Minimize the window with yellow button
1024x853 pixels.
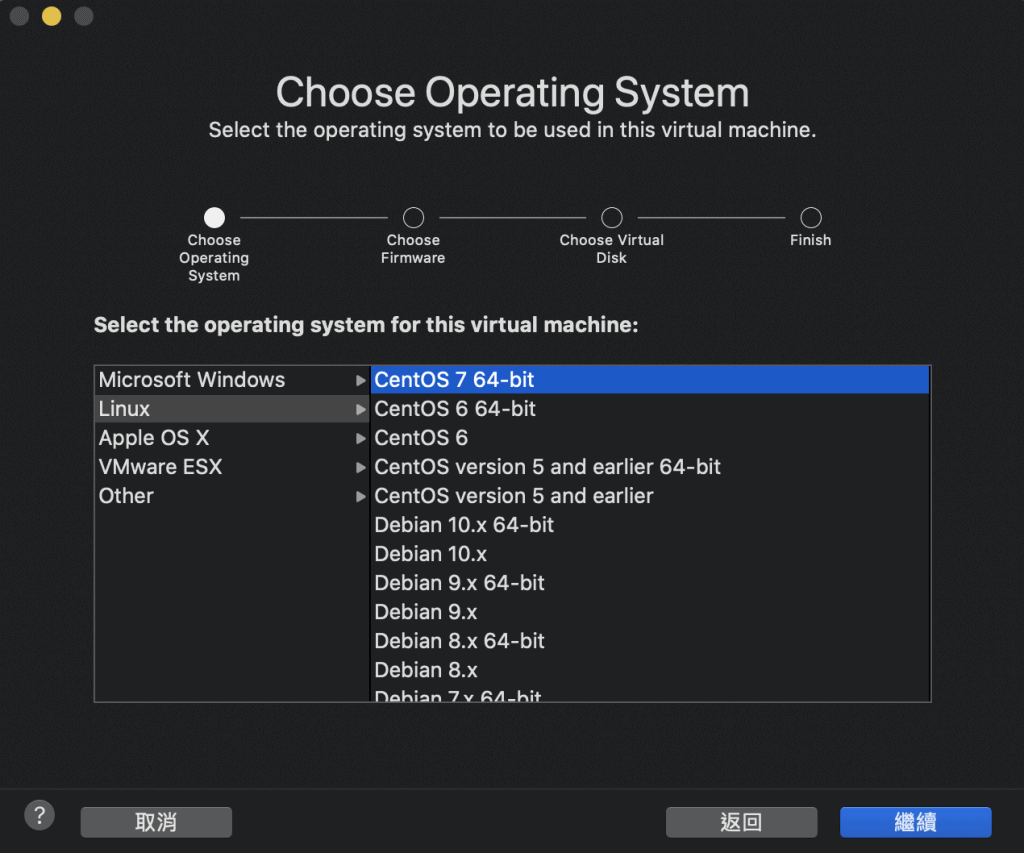(x=52, y=16)
